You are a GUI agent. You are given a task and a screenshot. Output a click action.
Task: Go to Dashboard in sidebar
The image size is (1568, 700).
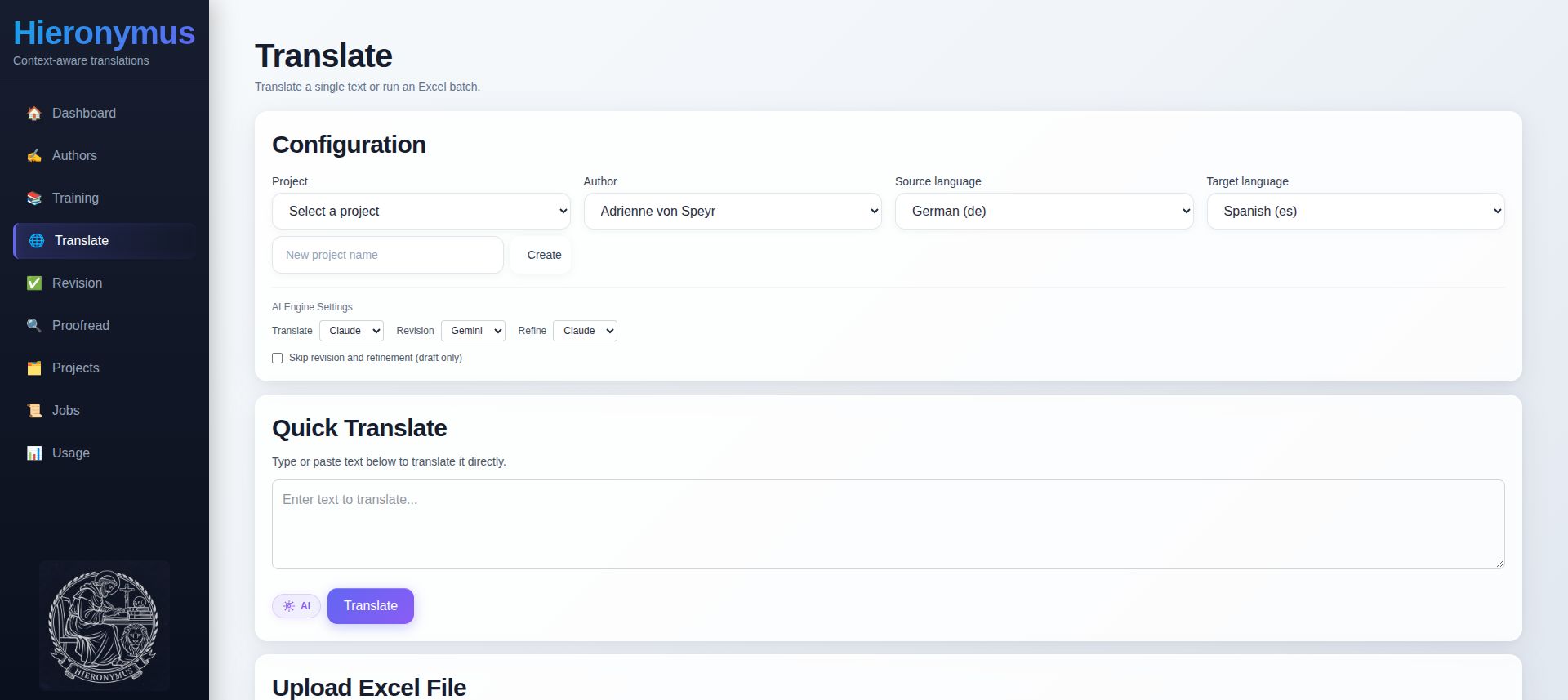[105, 114]
